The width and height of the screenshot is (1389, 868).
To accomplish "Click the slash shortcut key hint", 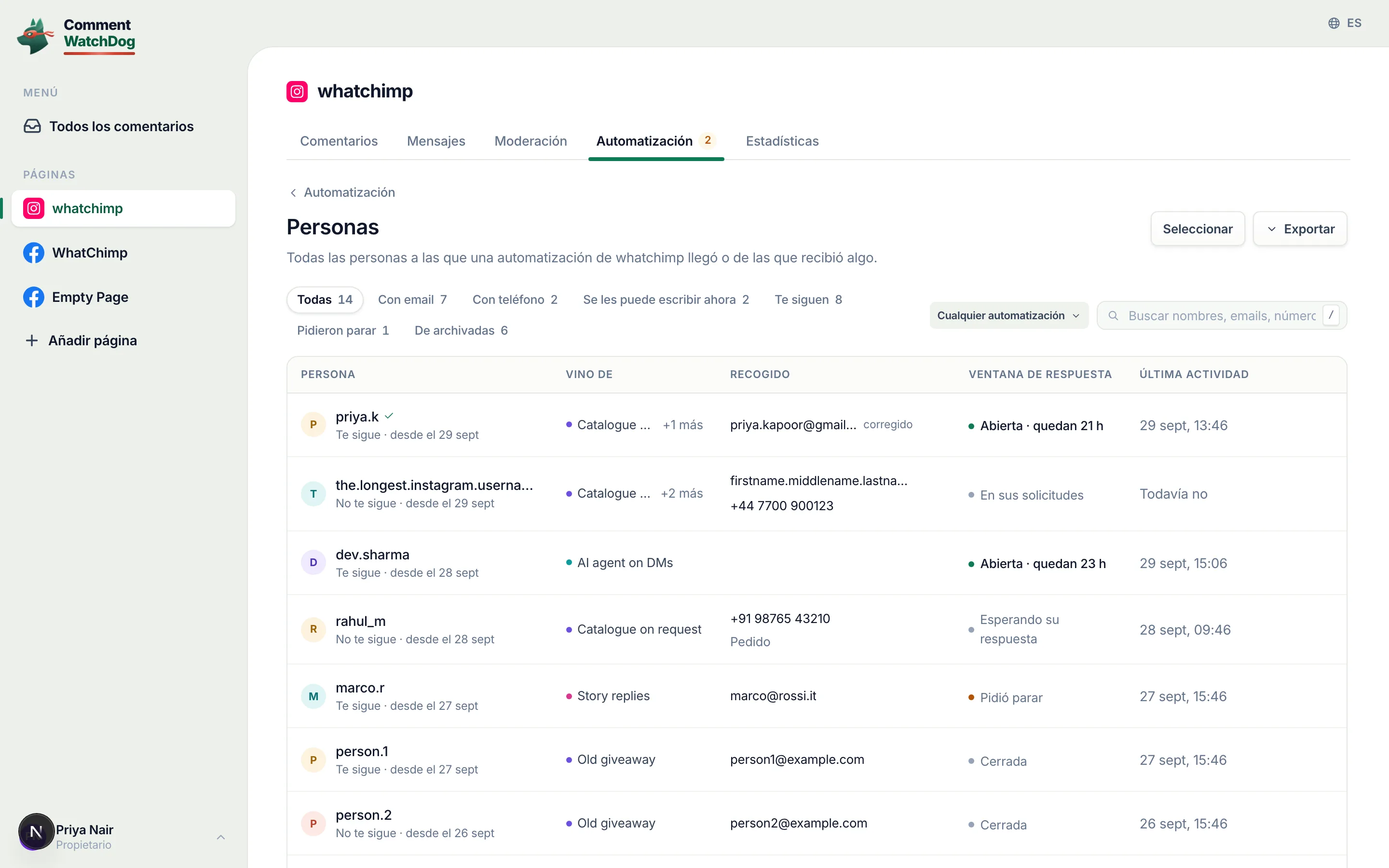I will pyautogui.click(x=1331, y=315).
